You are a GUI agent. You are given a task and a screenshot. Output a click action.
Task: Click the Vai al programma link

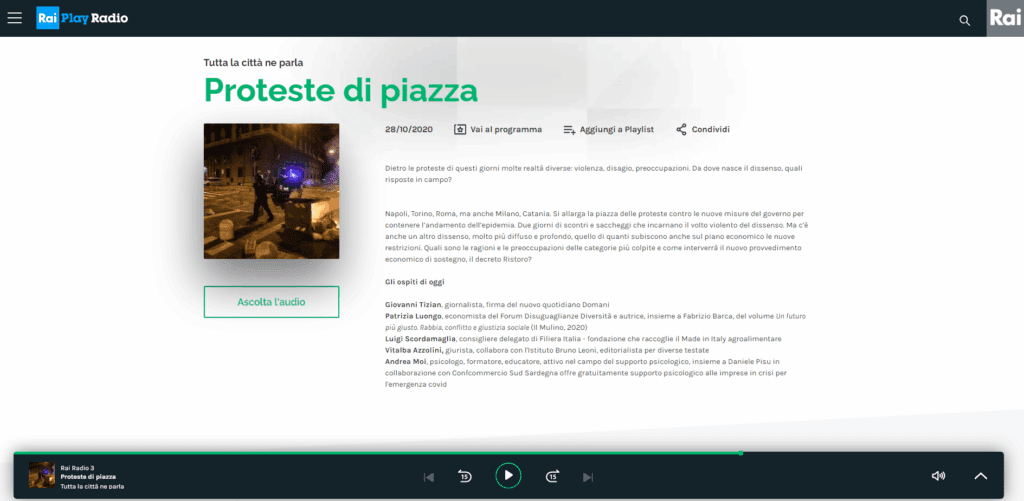point(498,129)
